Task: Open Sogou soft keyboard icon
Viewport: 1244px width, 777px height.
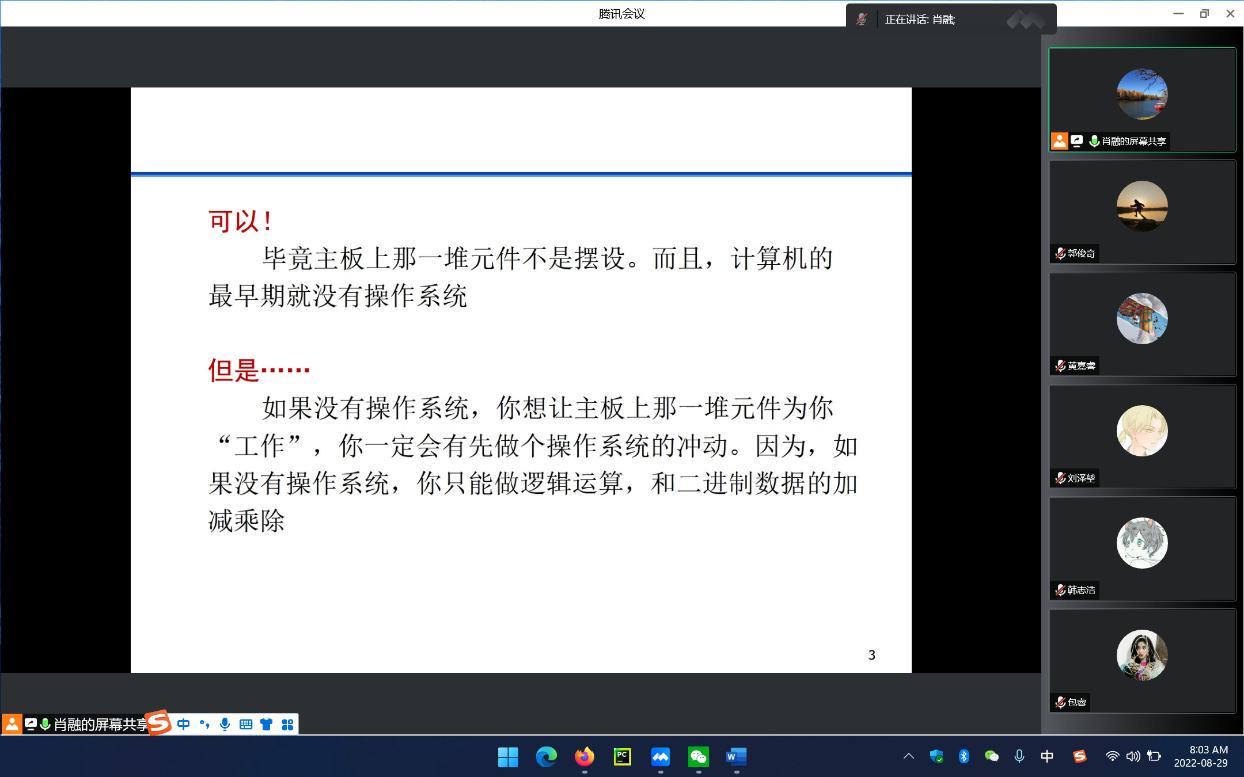Action: [246, 724]
